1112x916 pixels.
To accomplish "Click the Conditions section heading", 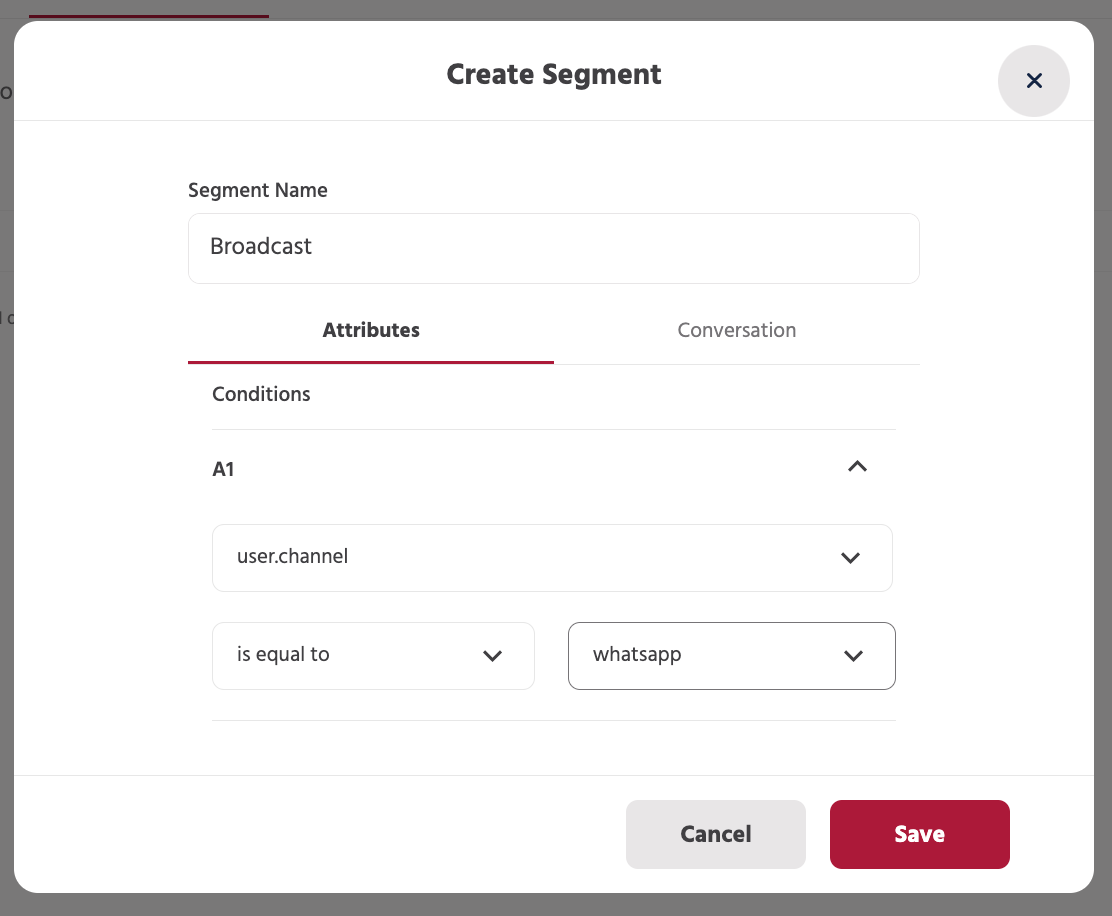I will [x=261, y=394].
